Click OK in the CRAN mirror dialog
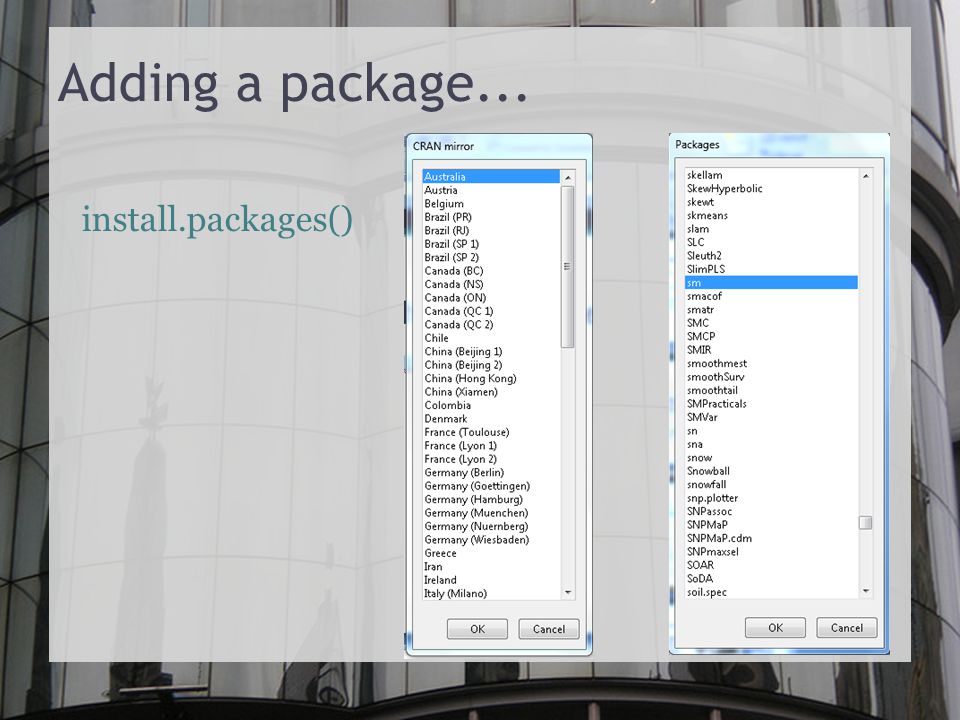The height and width of the screenshot is (720, 960). (x=477, y=629)
